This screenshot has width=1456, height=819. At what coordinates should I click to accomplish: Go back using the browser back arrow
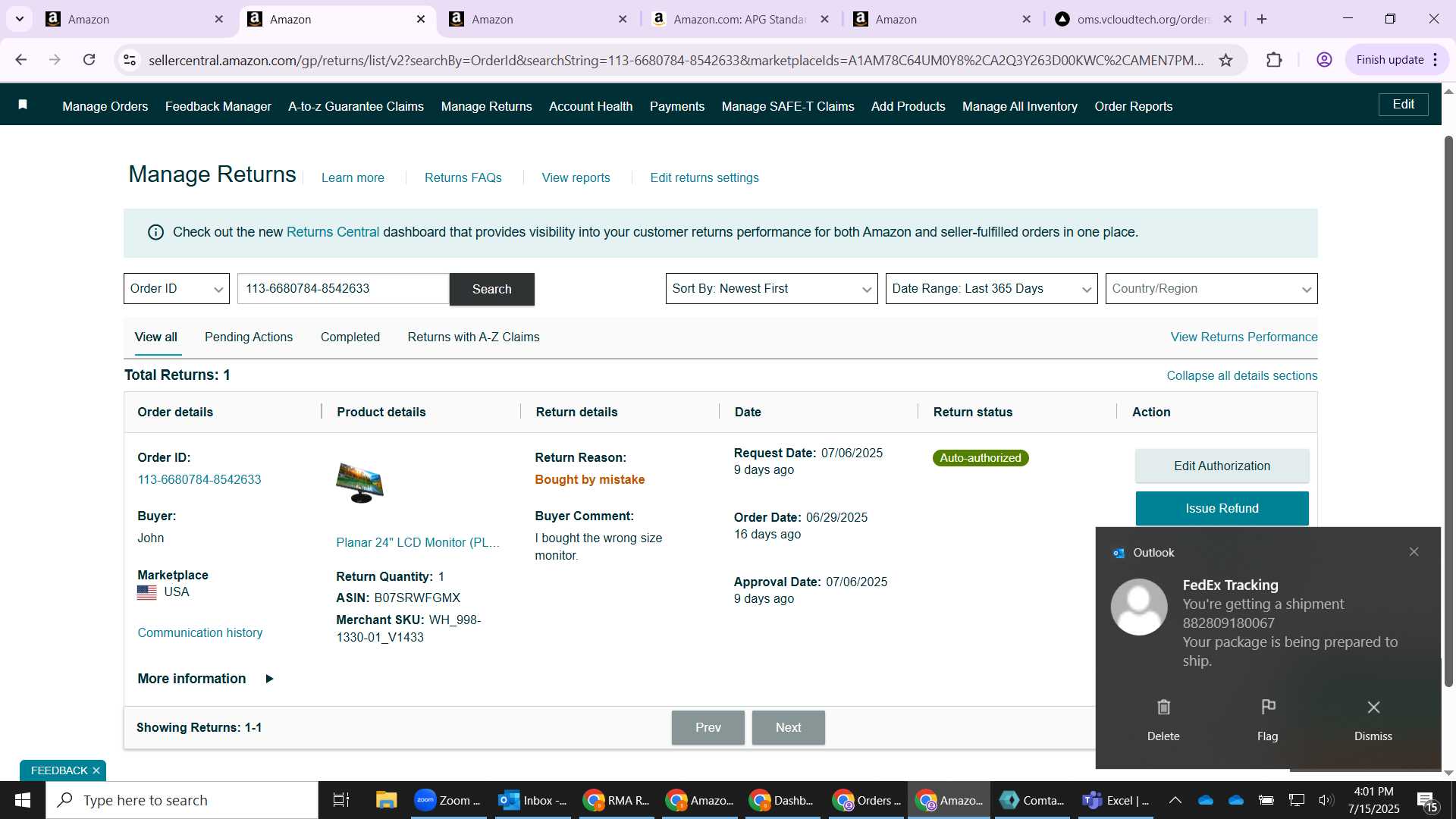tap(20, 60)
